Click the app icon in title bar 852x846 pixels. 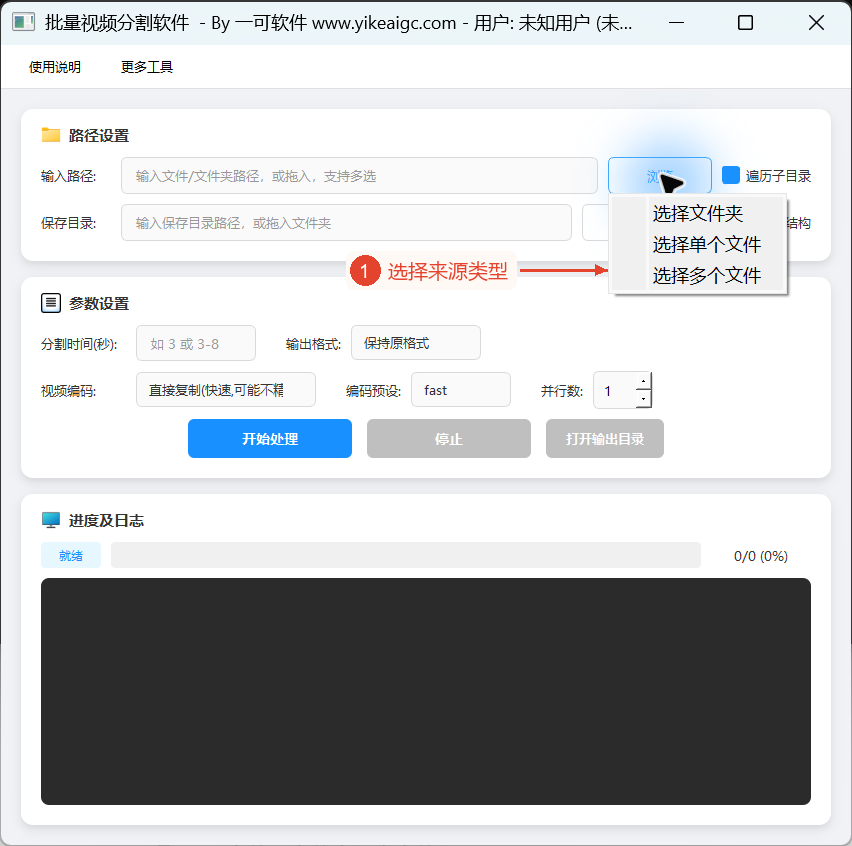[23, 22]
